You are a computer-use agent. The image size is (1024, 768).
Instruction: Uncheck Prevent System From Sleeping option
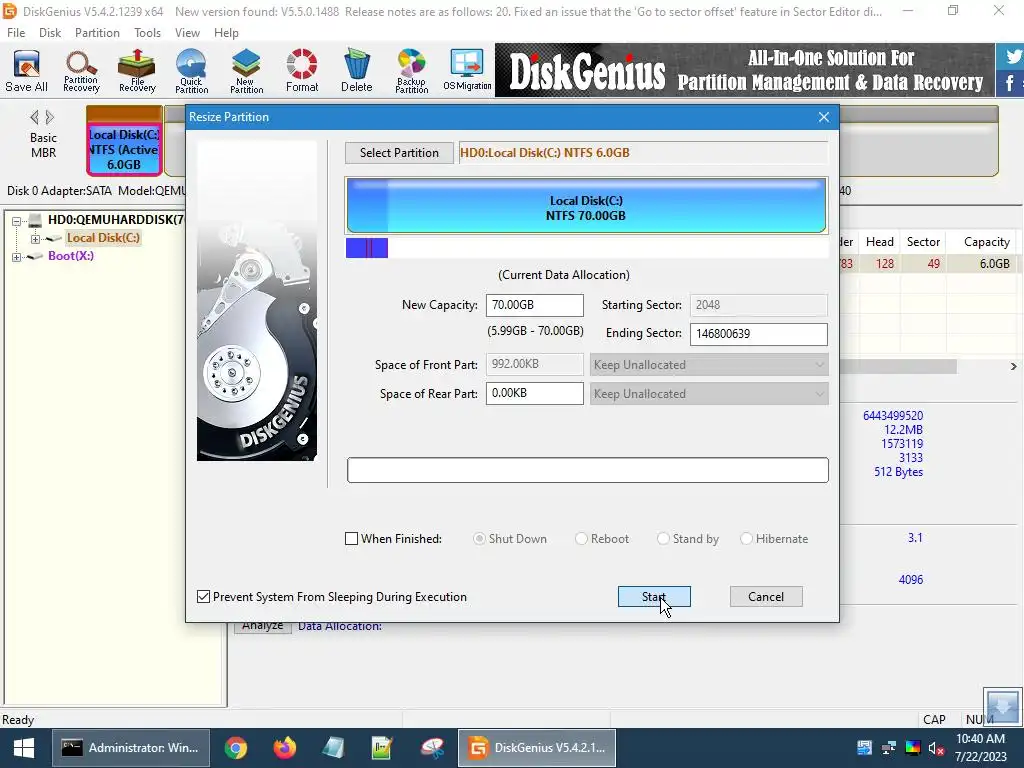pos(204,597)
